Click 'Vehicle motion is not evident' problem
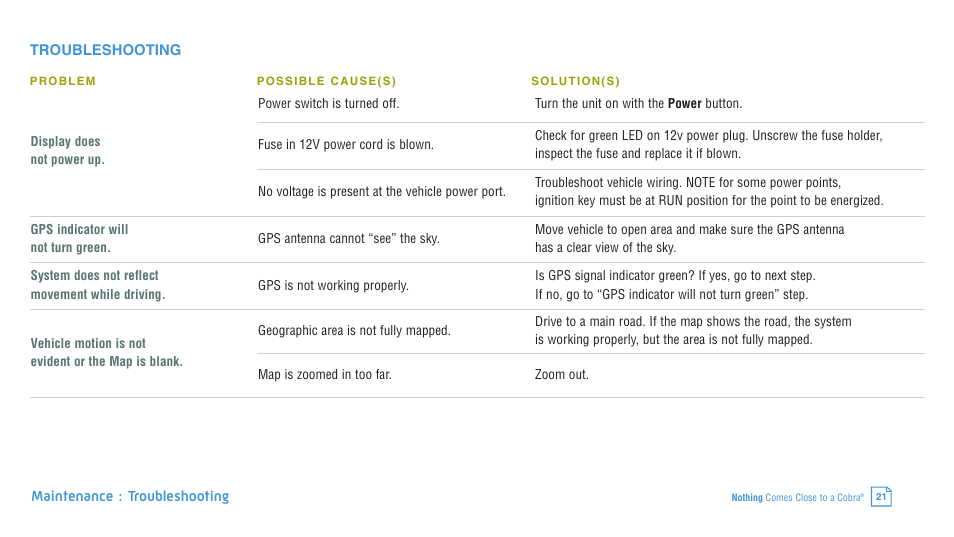Image resolution: width=954 pixels, height=537 pixels. tap(106, 352)
